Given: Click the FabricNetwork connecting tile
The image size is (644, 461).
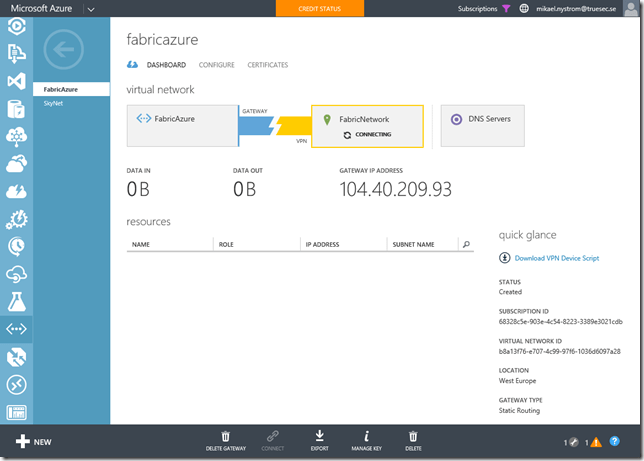Looking at the screenshot, I should 367,126.
